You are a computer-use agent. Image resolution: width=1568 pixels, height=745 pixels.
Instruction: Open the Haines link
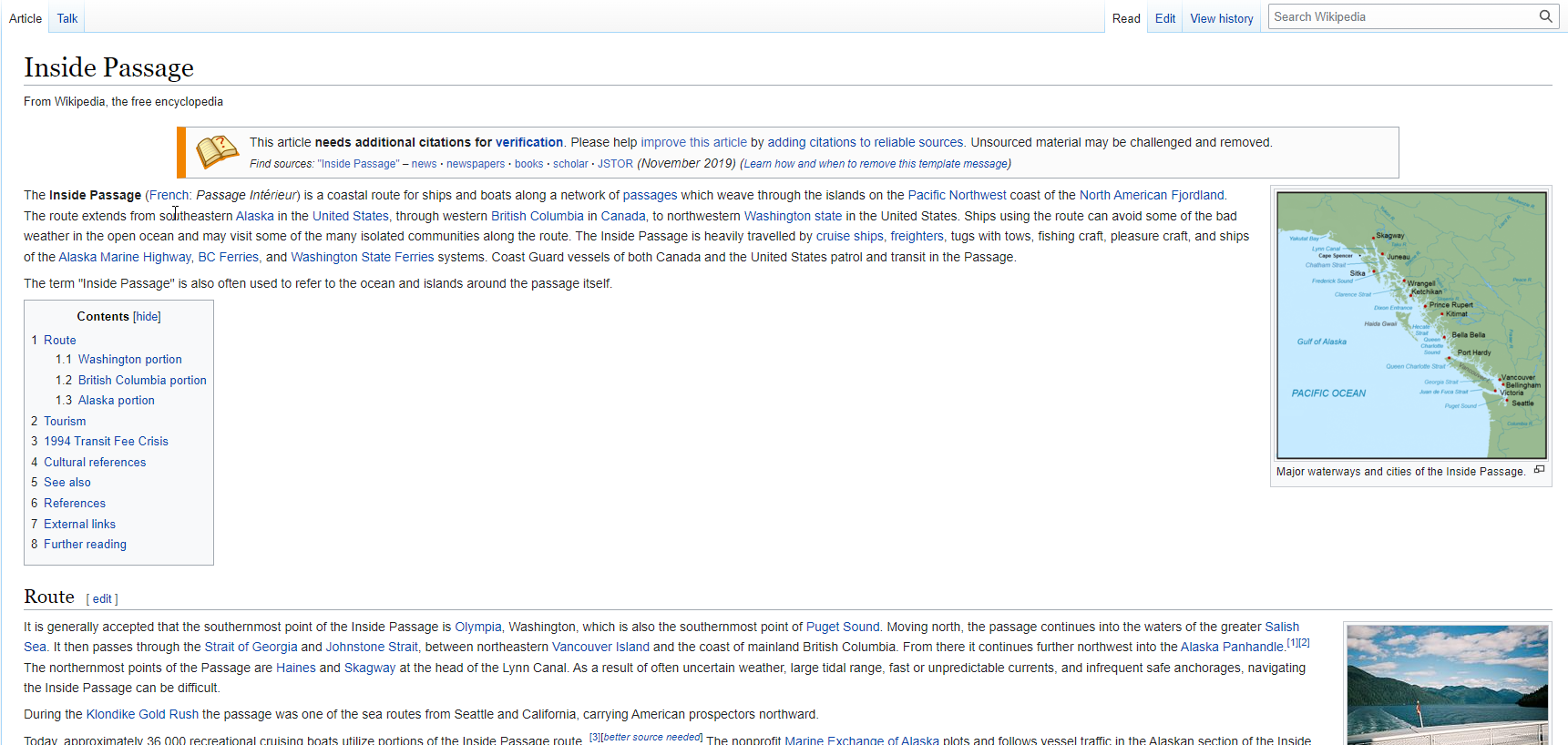coord(296,668)
